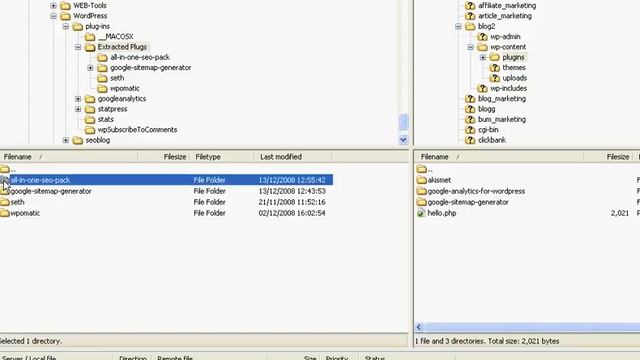
Task: Click the akismet folder icon in remote list
Action: pos(421,180)
